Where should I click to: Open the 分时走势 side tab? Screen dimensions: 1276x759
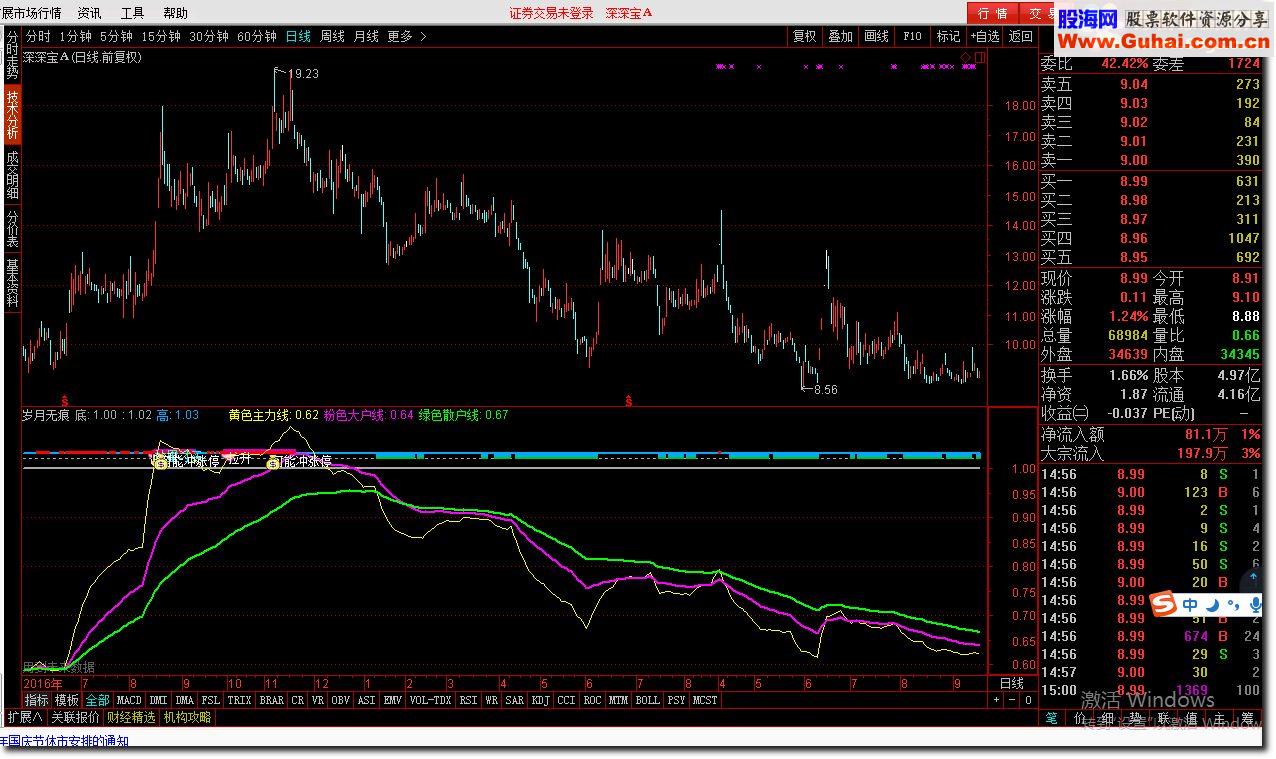point(12,54)
